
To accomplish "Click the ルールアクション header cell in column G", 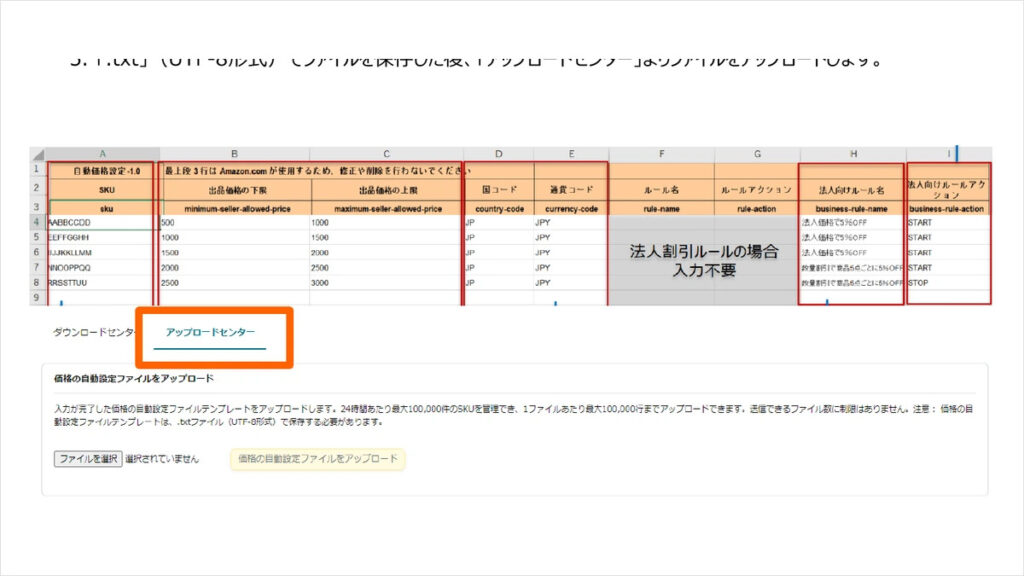I will coord(757,190).
